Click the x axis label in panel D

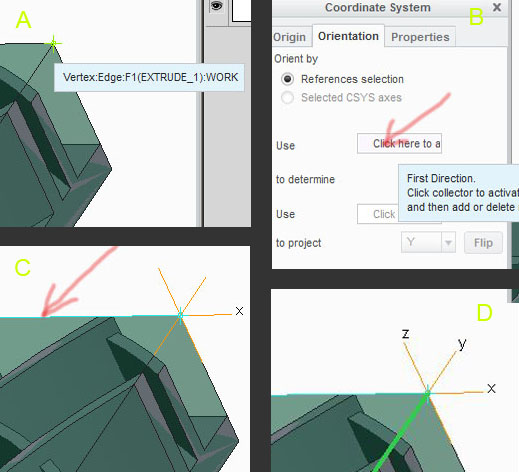[491, 389]
